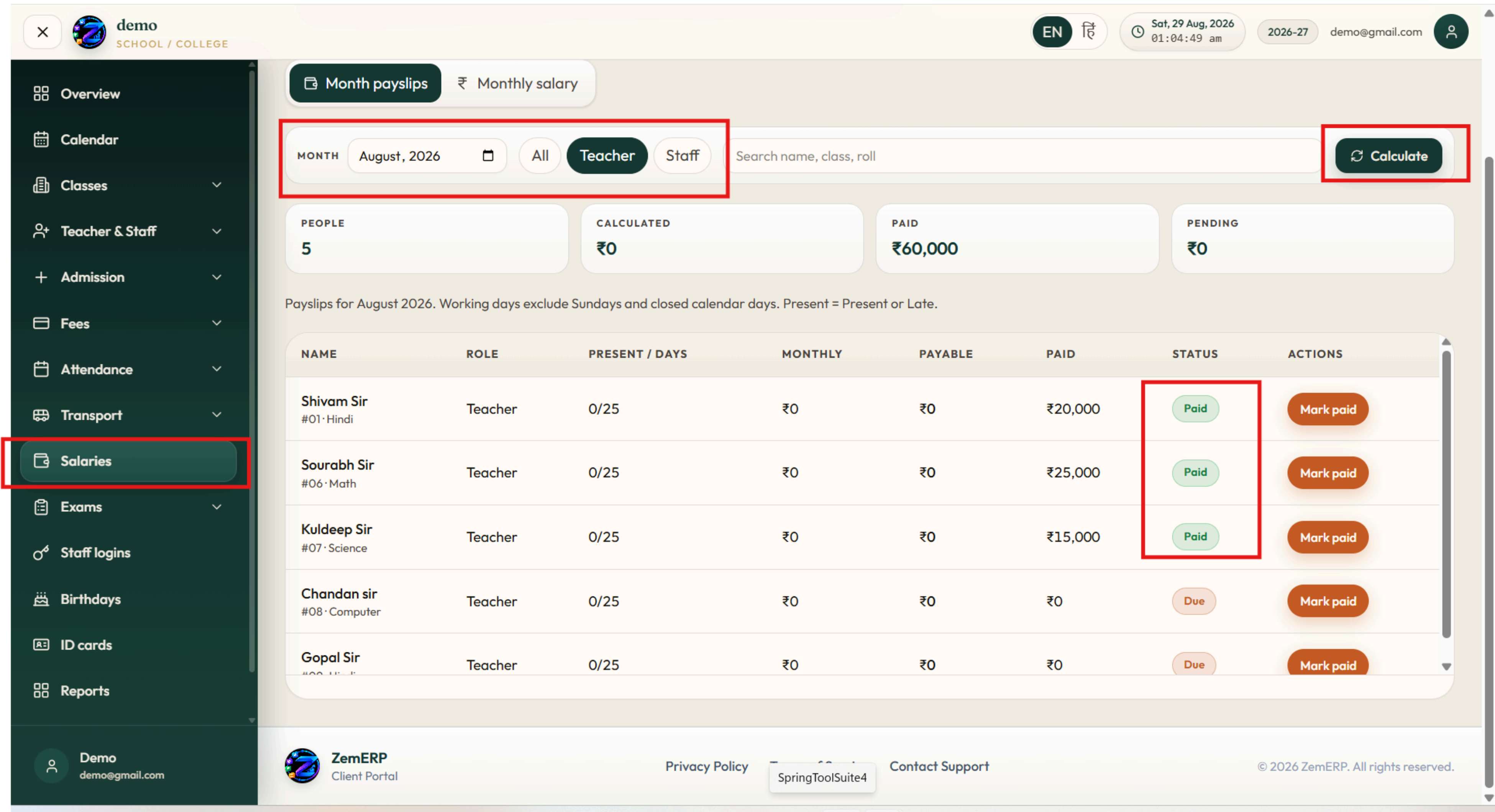Switch language to Hindi
The image size is (1495, 812).
pyautogui.click(x=1088, y=31)
